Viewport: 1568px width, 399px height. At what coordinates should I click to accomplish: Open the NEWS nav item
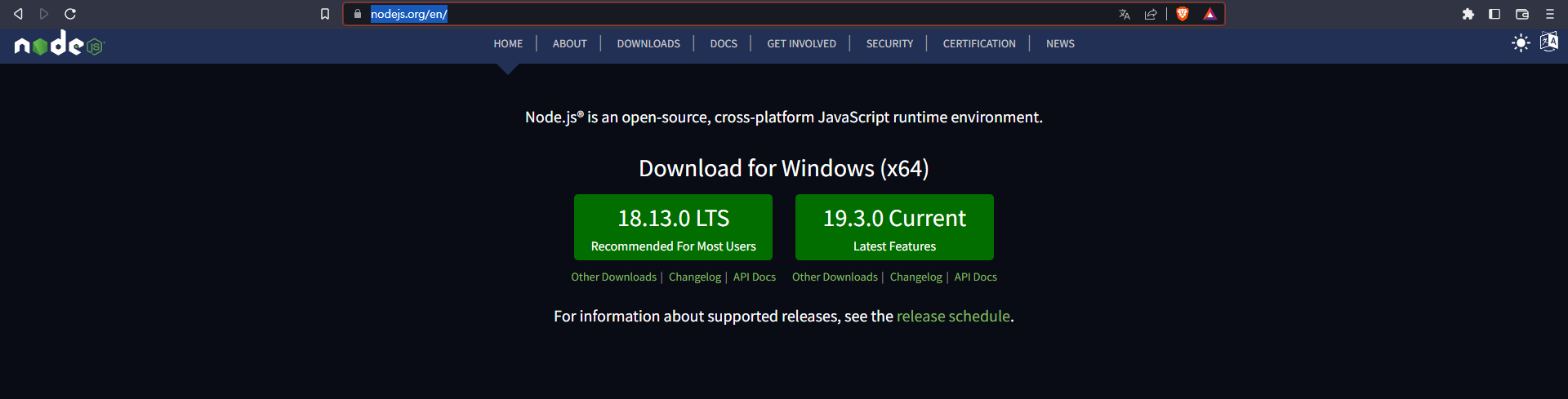[x=1060, y=44]
